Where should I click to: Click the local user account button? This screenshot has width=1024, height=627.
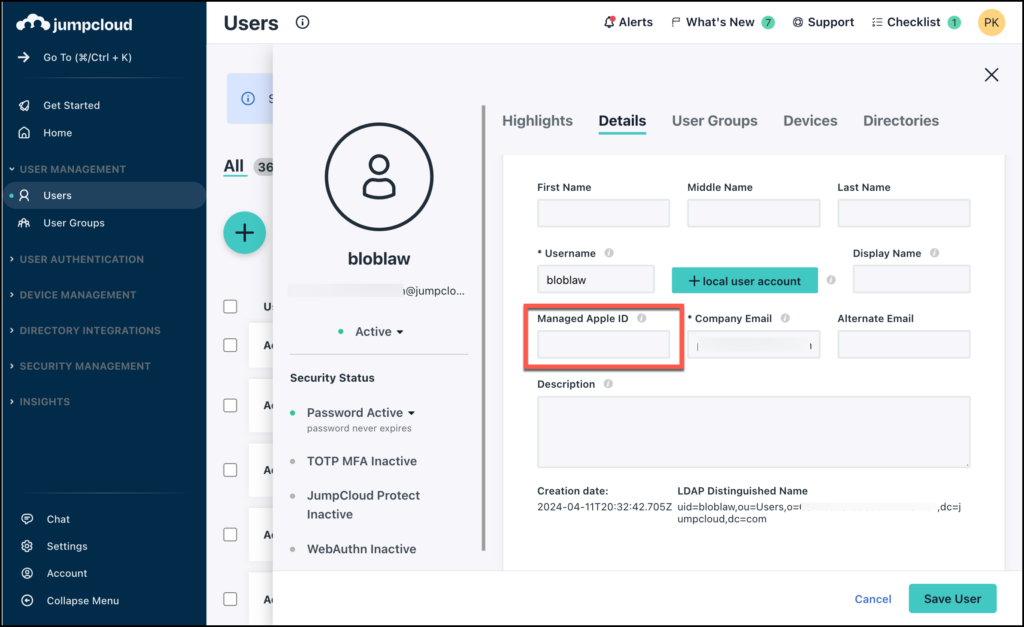point(744,280)
